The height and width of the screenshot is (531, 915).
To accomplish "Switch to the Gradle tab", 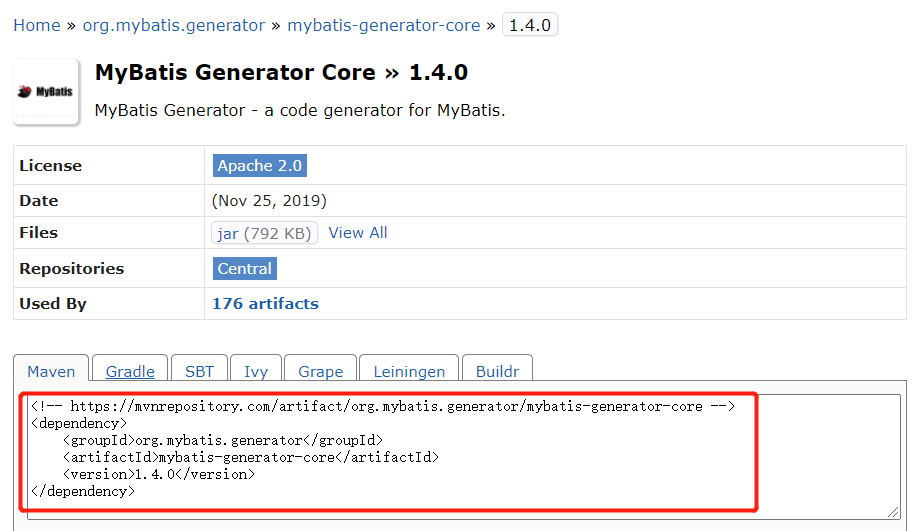I will click(x=130, y=369).
